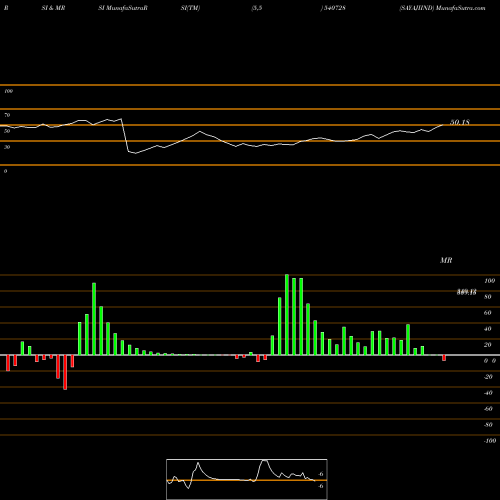Click the '(SAYAJIIND) MunafaSutra.com' label
This screenshot has width=500, height=500.
click(442, 8)
